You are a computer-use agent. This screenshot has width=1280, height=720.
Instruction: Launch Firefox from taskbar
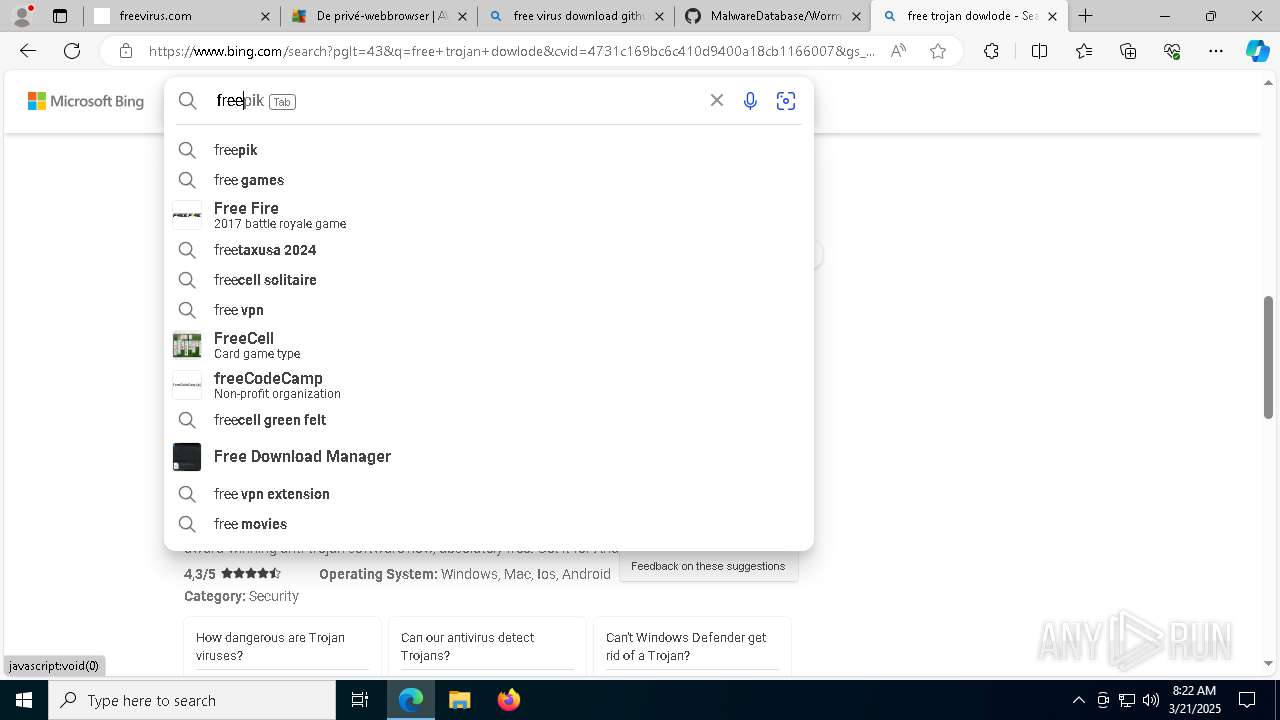[x=509, y=700]
